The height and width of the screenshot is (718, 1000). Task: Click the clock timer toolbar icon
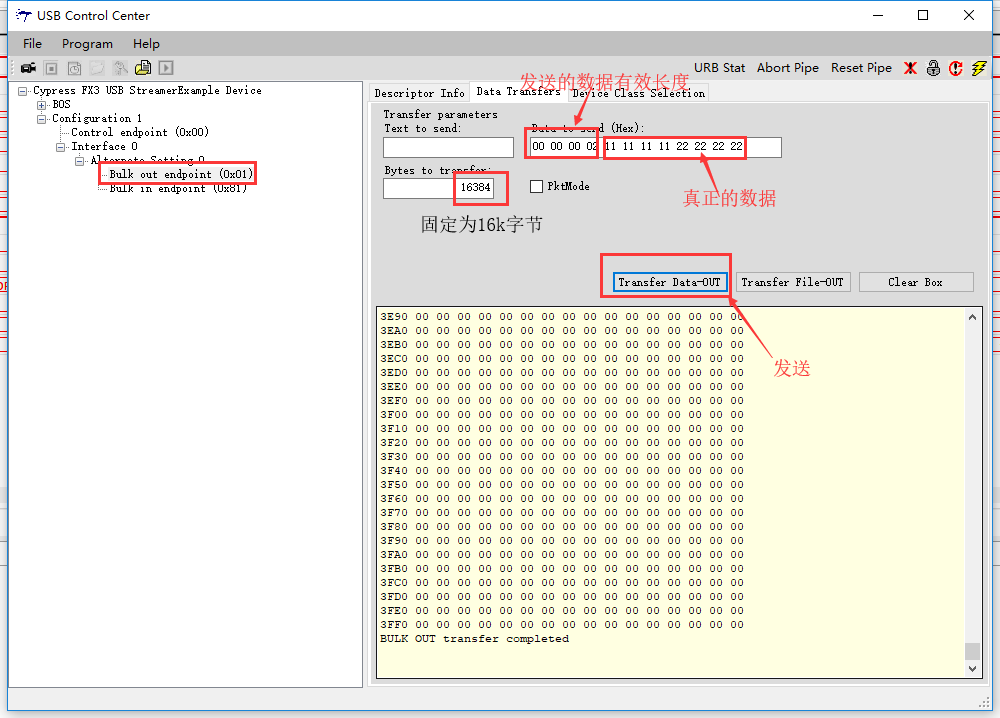click(x=75, y=68)
